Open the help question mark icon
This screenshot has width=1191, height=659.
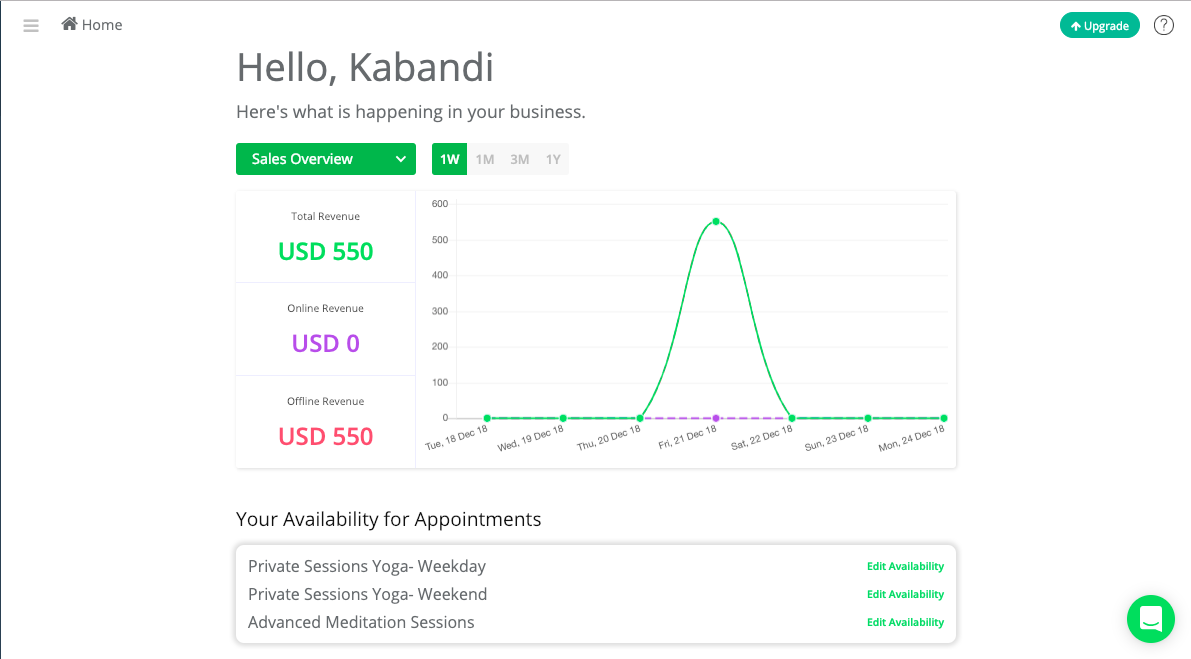click(x=1164, y=25)
